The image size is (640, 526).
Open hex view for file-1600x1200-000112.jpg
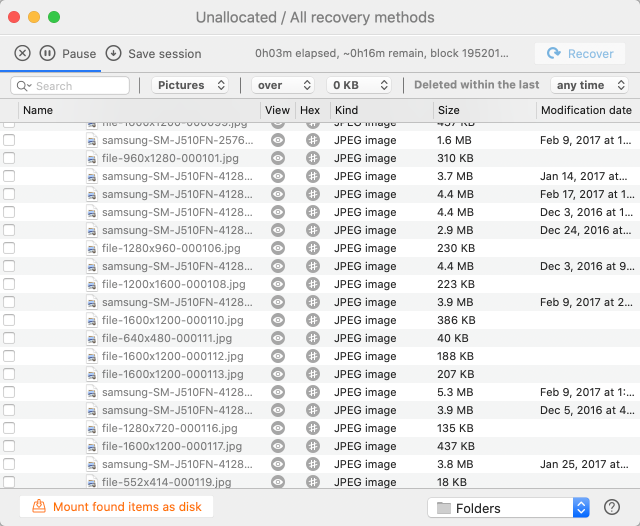pyautogui.click(x=313, y=356)
